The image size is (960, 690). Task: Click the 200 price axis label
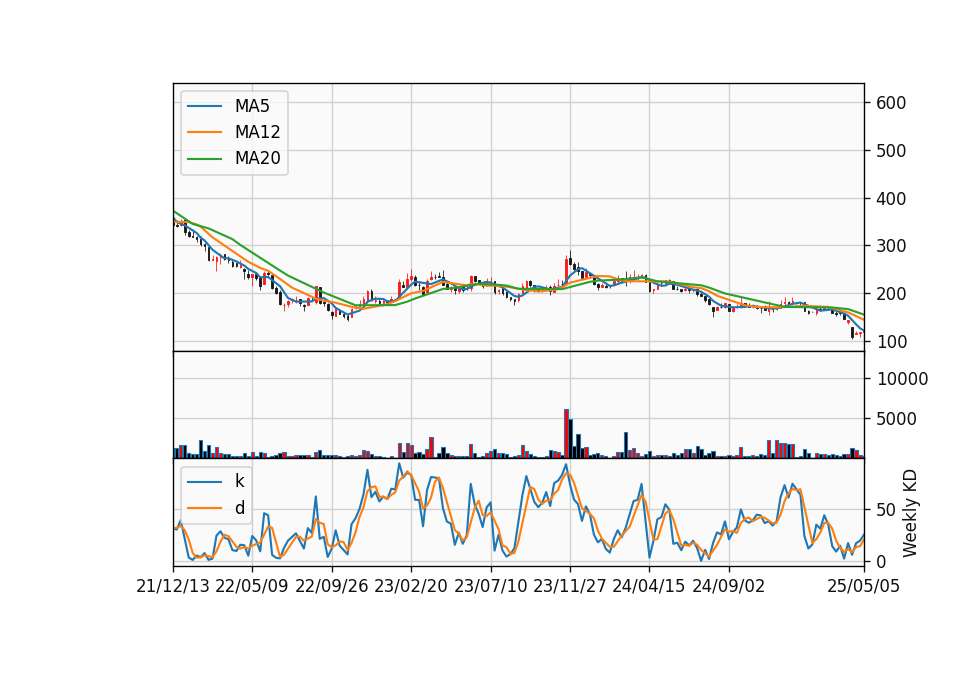[x=891, y=293]
